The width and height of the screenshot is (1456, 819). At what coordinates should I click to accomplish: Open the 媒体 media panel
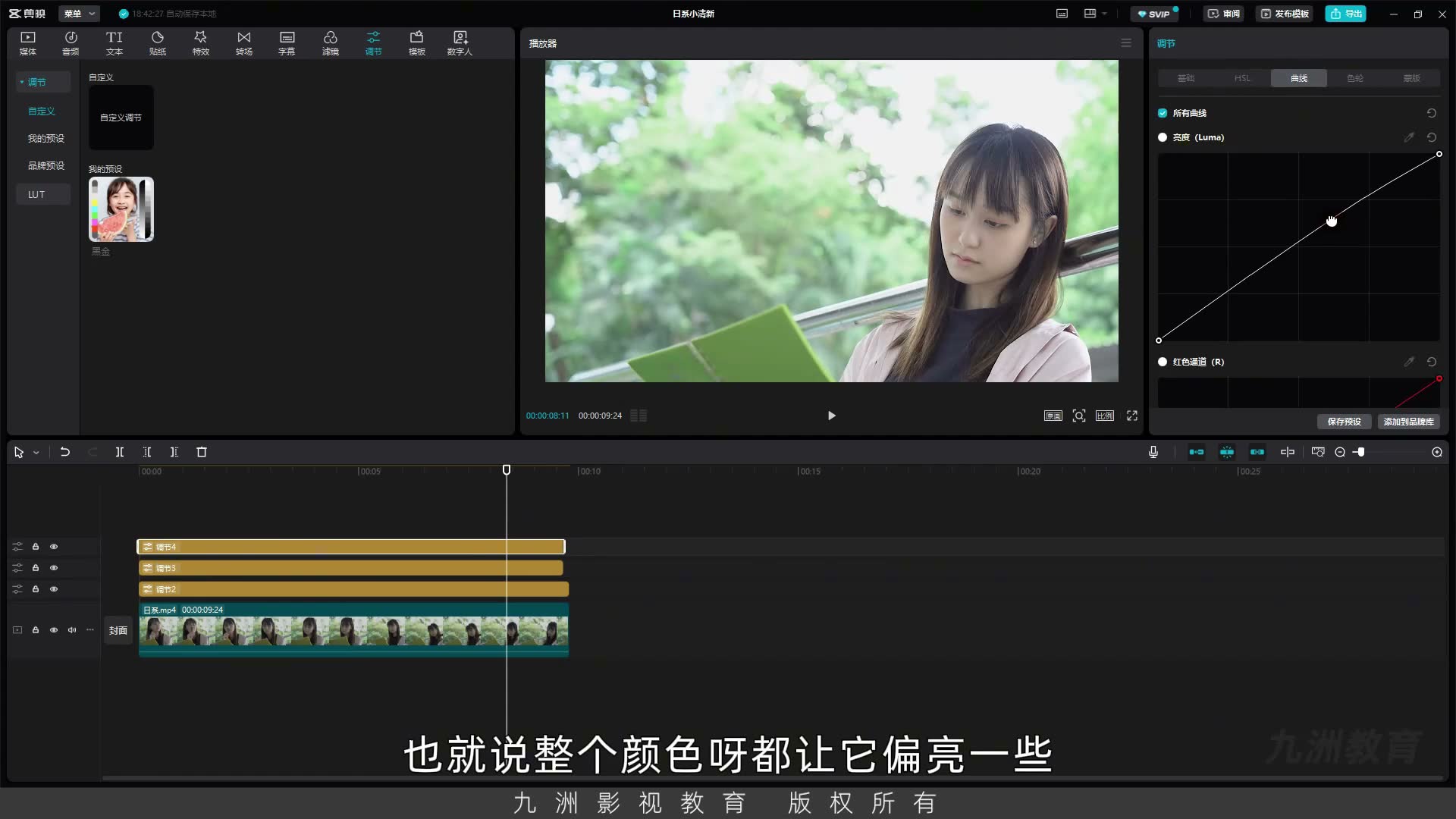point(28,43)
